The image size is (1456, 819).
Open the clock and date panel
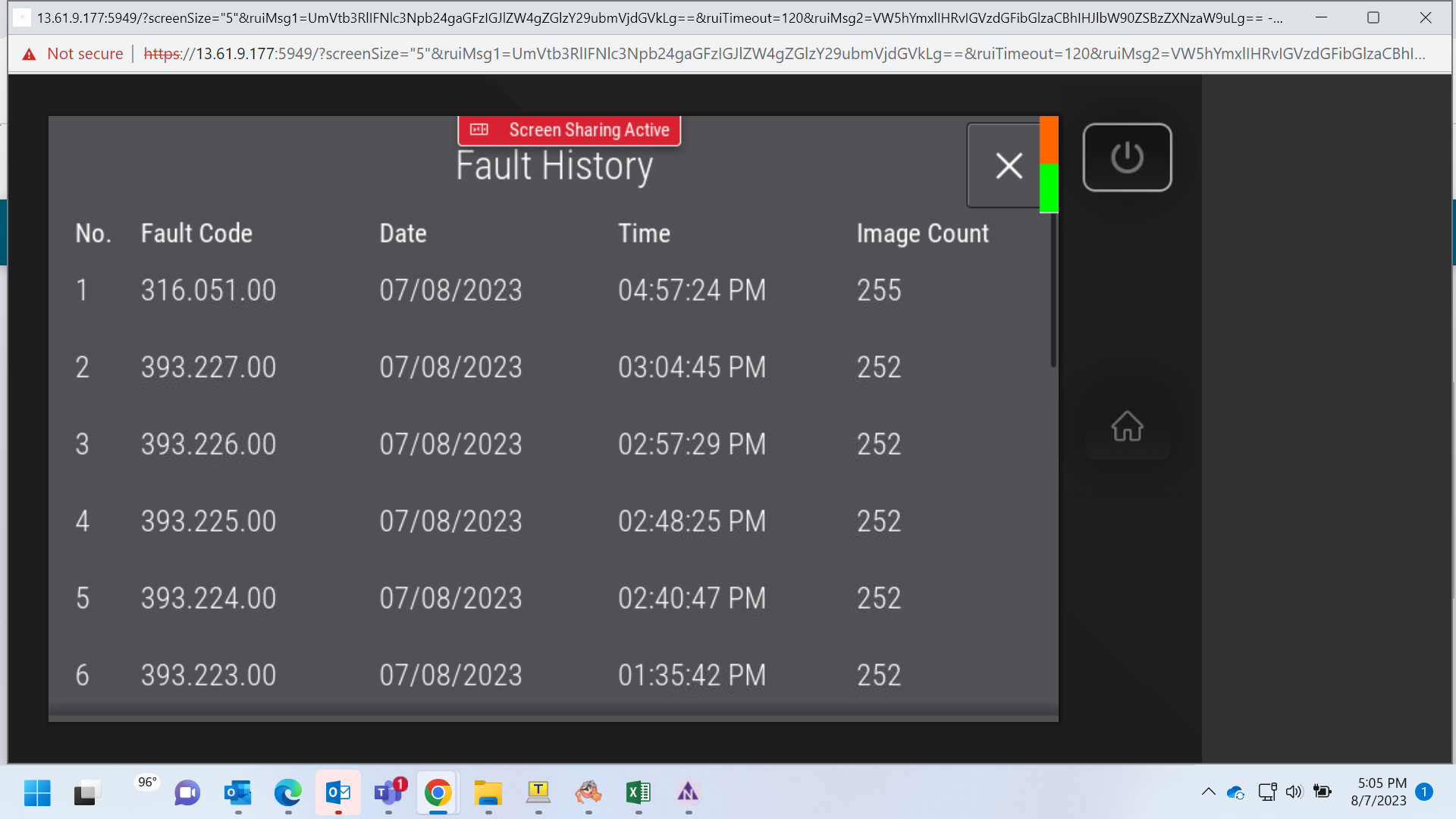[1380, 792]
